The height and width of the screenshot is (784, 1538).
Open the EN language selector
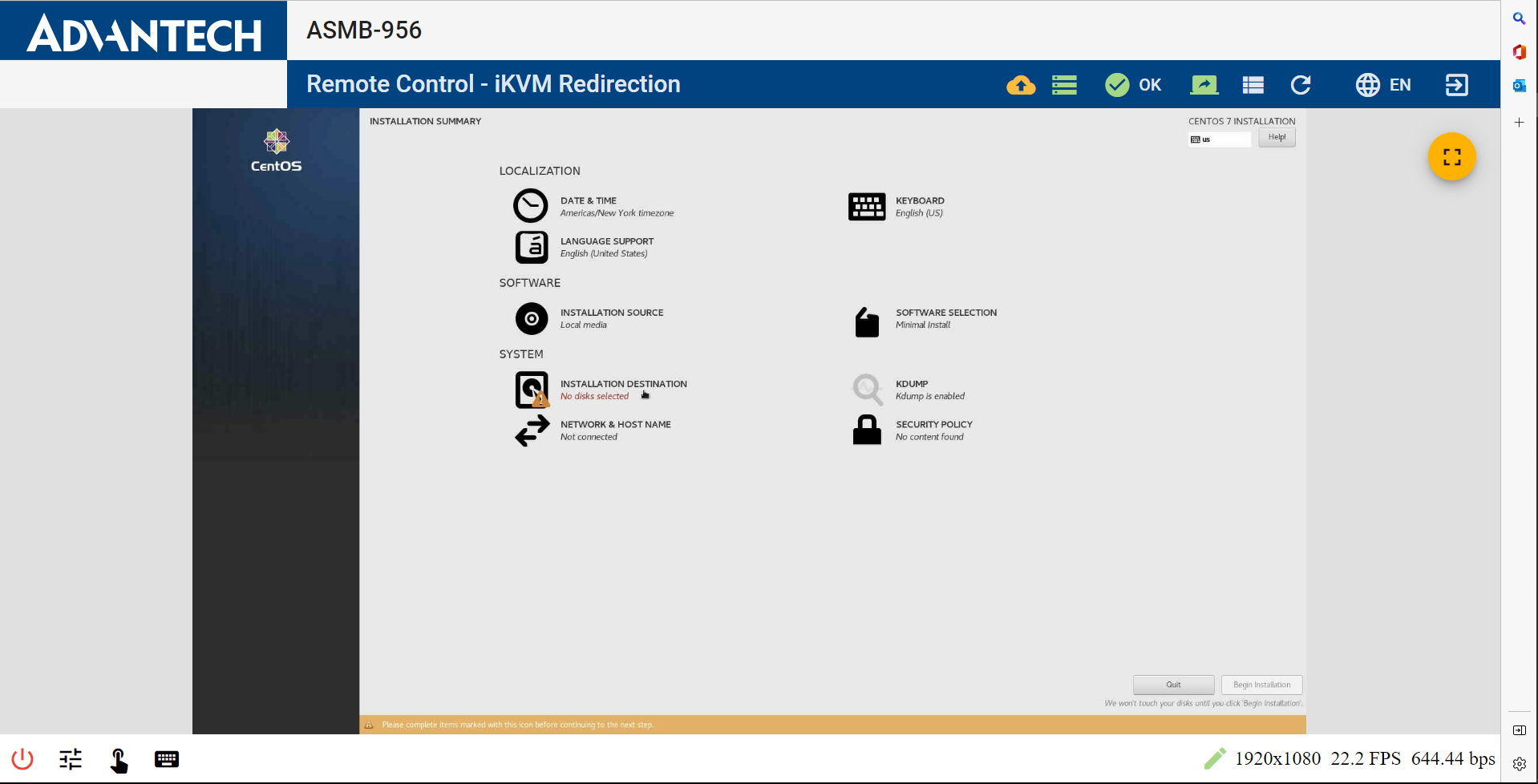tap(1383, 85)
